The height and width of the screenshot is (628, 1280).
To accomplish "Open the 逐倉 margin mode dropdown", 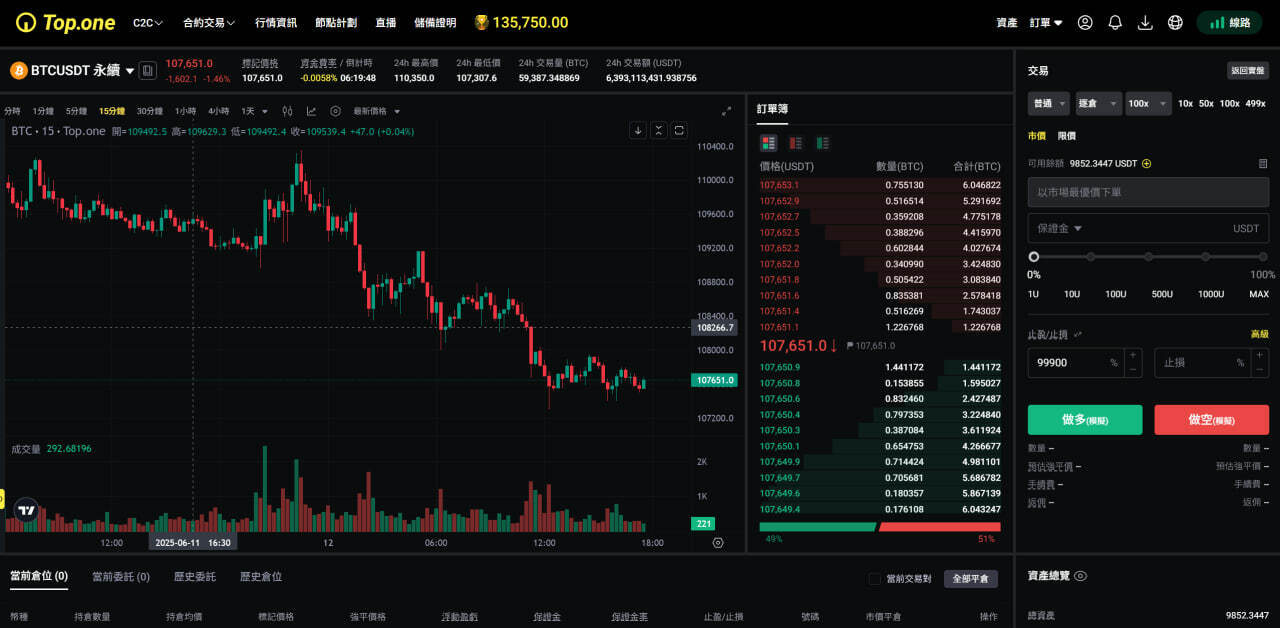I will 1098,103.
